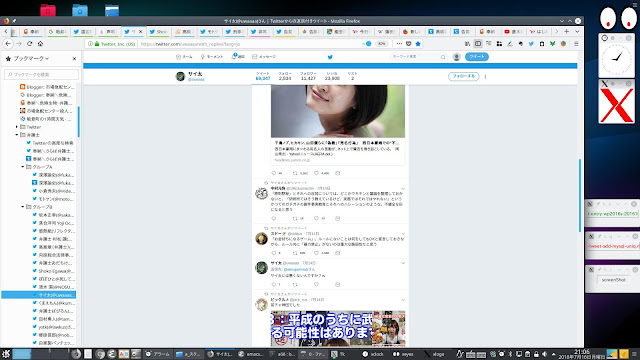Close the bookmarks sidebar
640x360 pixels.
pyautogui.click(x=74, y=59)
